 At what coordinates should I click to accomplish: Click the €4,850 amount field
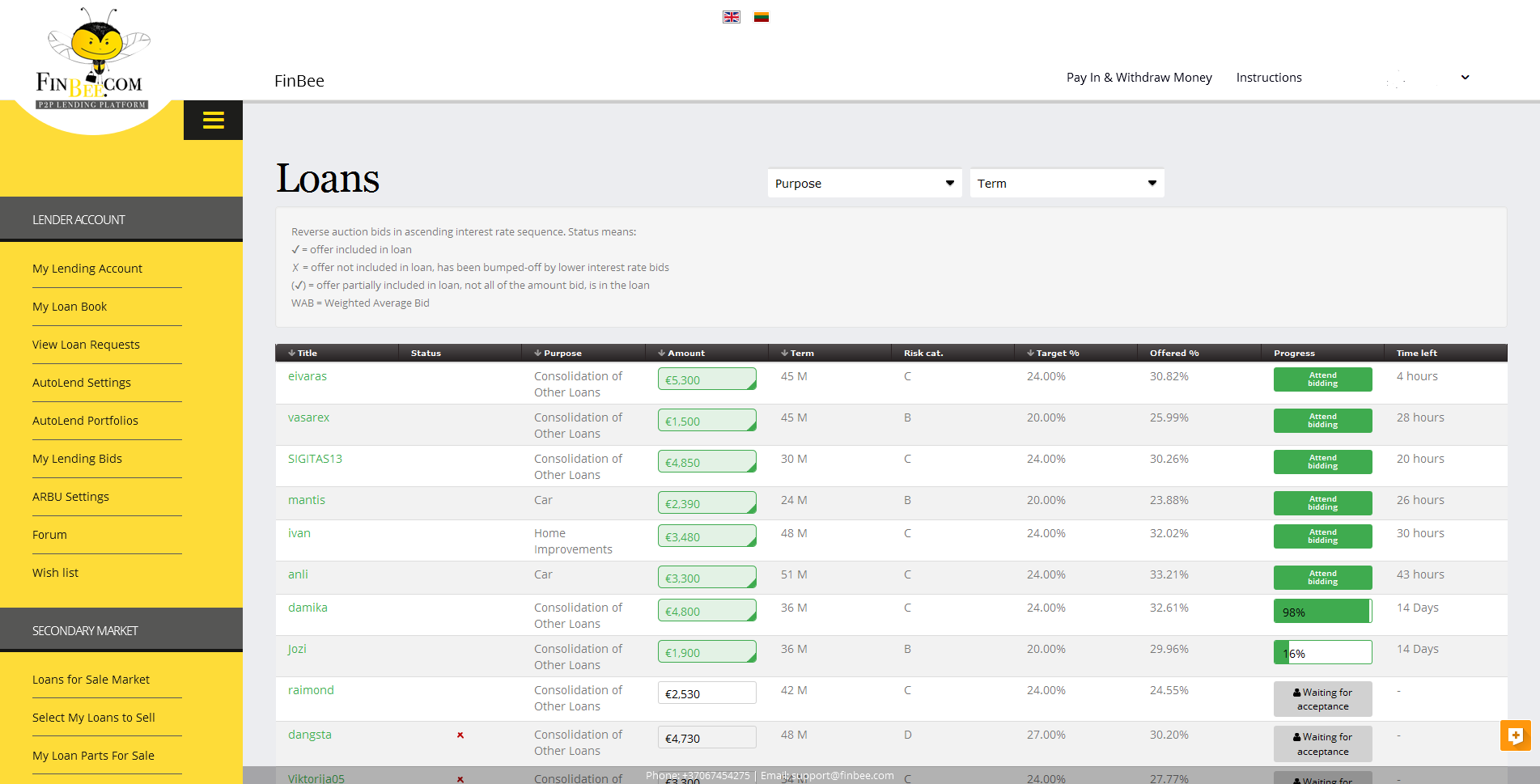[x=707, y=462]
